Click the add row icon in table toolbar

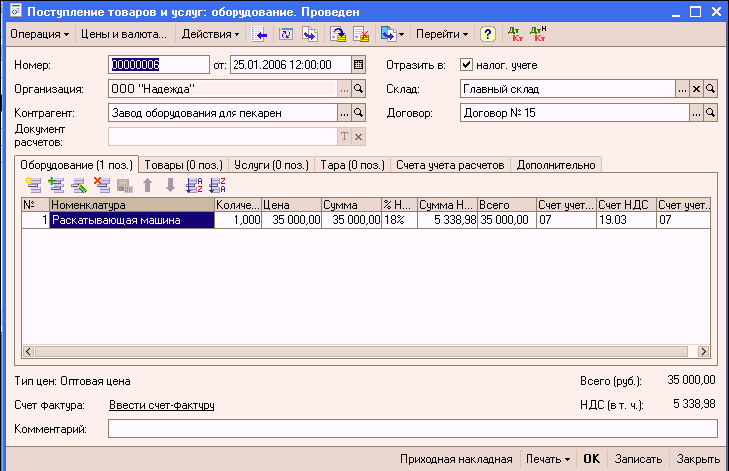33,185
